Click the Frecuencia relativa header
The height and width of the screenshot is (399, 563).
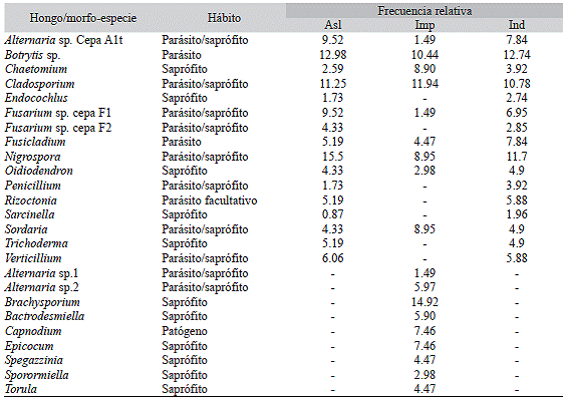(424, 11)
